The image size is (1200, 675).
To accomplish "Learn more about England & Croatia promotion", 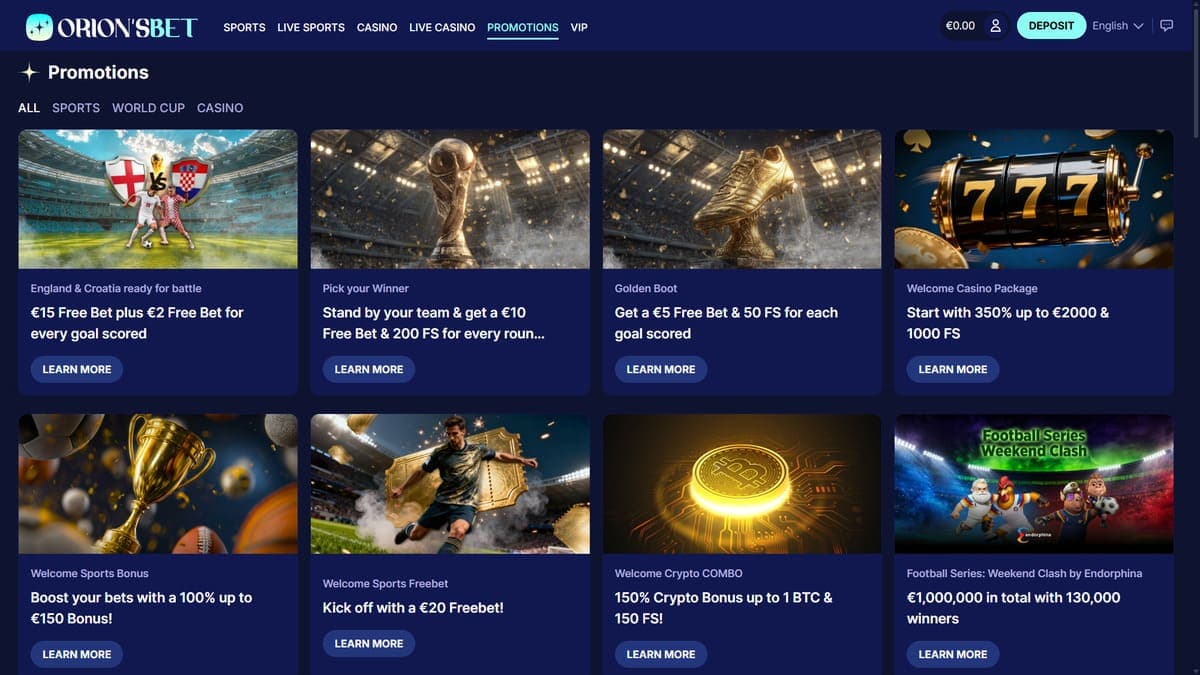I will coord(77,369).
